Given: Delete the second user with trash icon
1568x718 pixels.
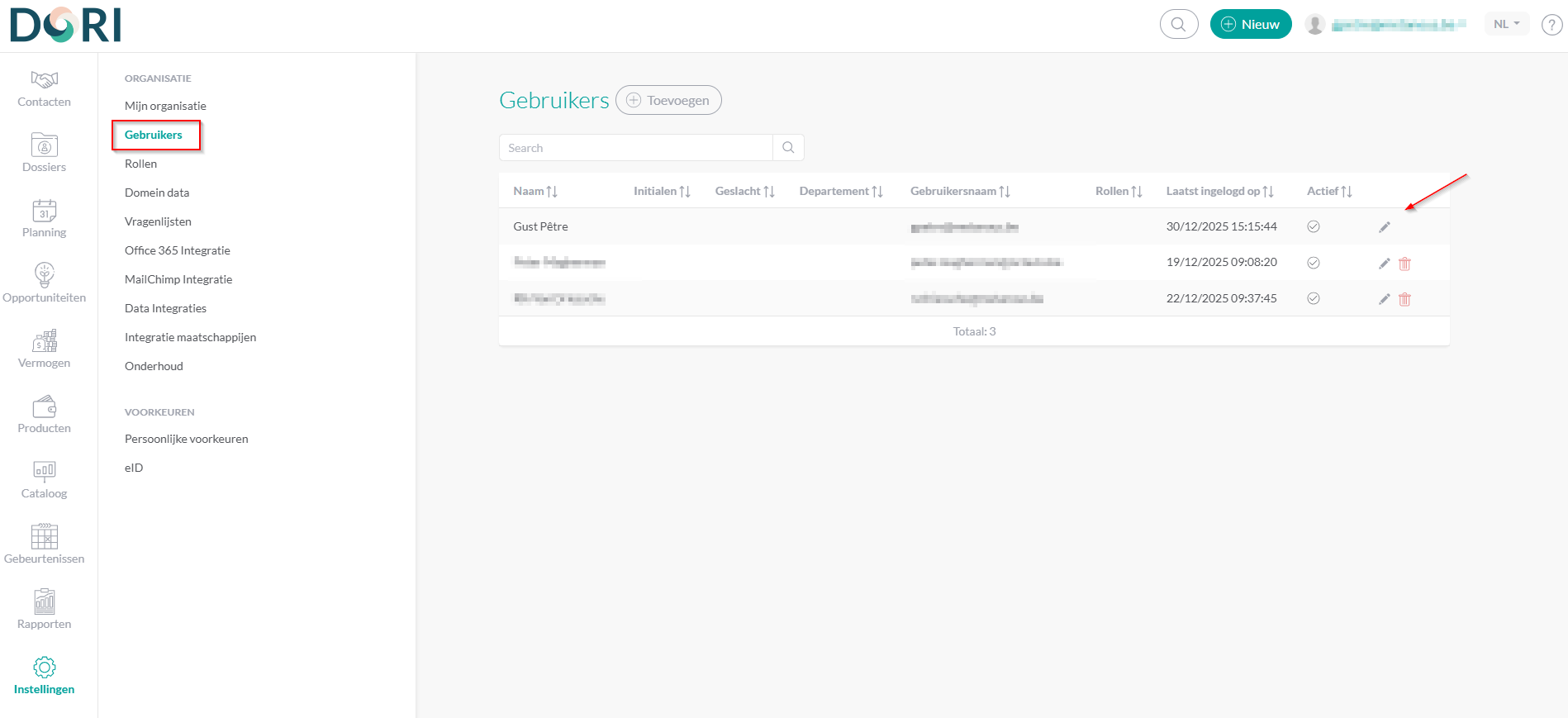Looking at the screenshot, I should (x=1404, y=264).
